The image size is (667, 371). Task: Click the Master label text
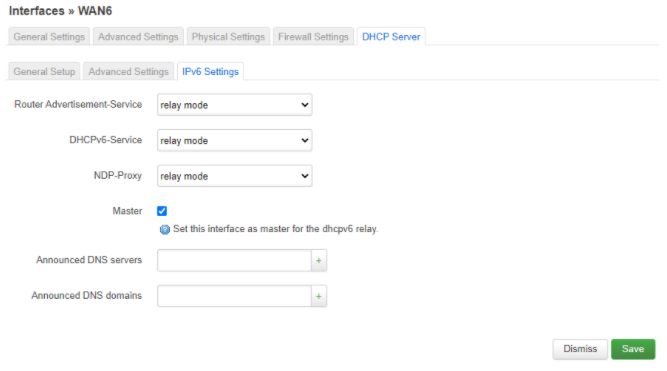point(127,211)
